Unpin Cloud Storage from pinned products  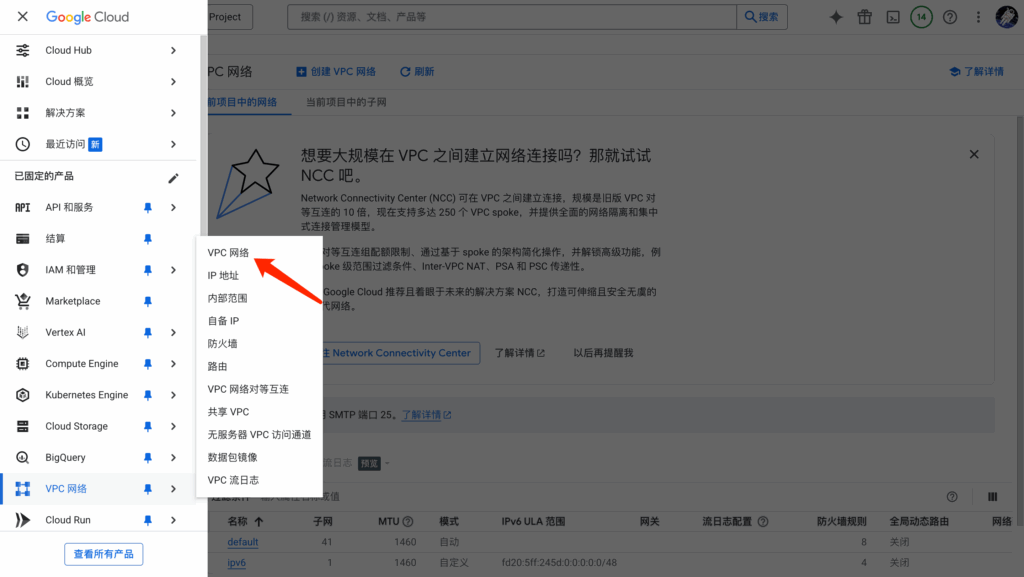click(148, 426)
